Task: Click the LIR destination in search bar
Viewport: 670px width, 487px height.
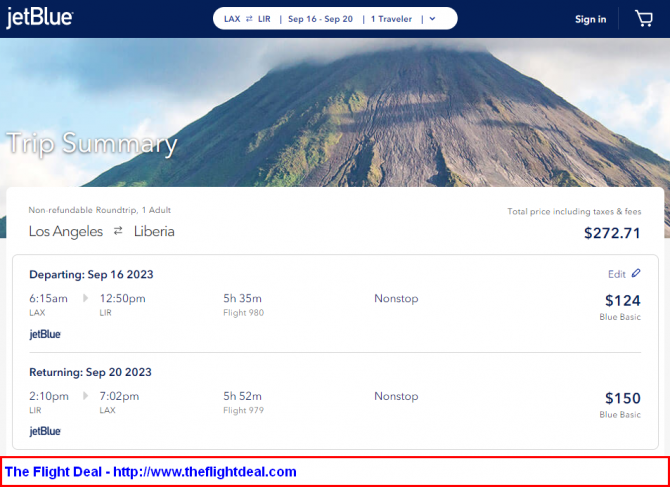Action: click(264, 19)
